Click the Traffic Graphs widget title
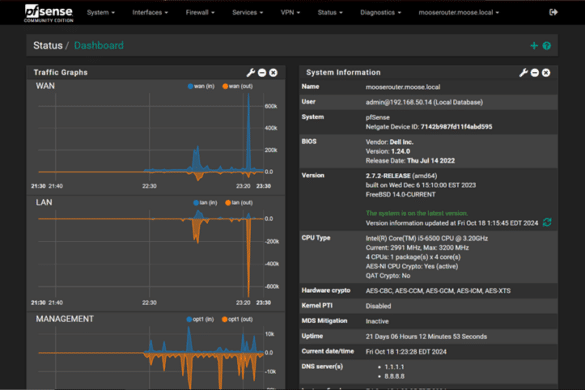This screenshot has height=390, width=585. click(60, 72)
